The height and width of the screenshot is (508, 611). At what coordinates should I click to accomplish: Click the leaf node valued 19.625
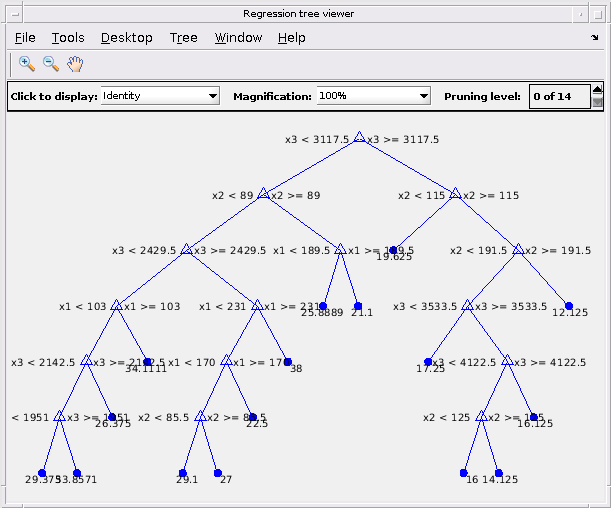point(393,250)
